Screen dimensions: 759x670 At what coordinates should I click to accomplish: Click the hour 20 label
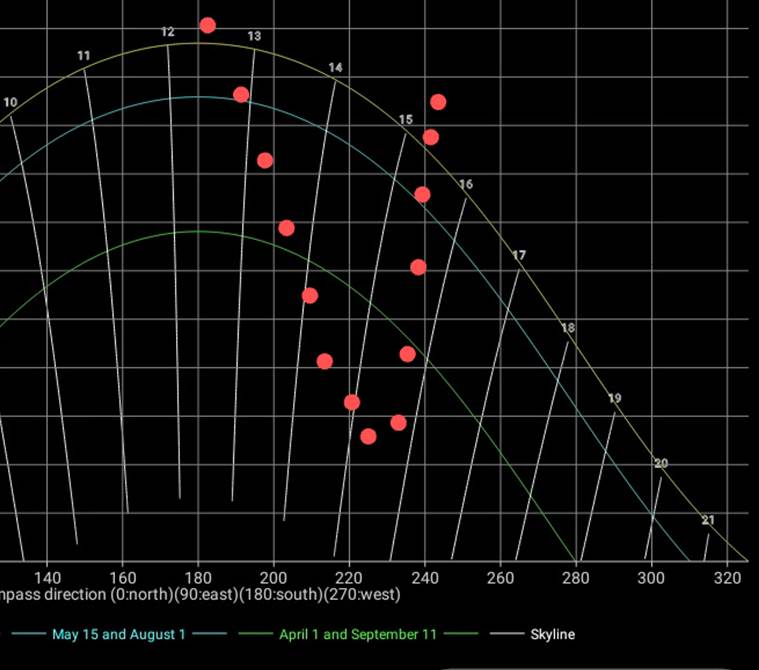(x=661, y=463)
